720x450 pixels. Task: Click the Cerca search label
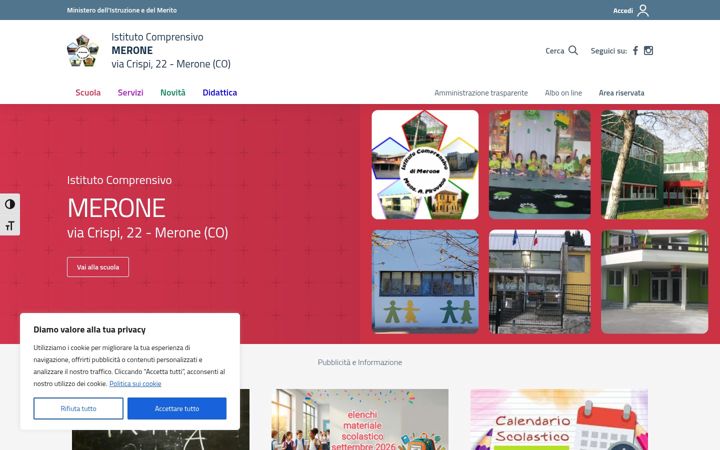[x=555, y=51]
